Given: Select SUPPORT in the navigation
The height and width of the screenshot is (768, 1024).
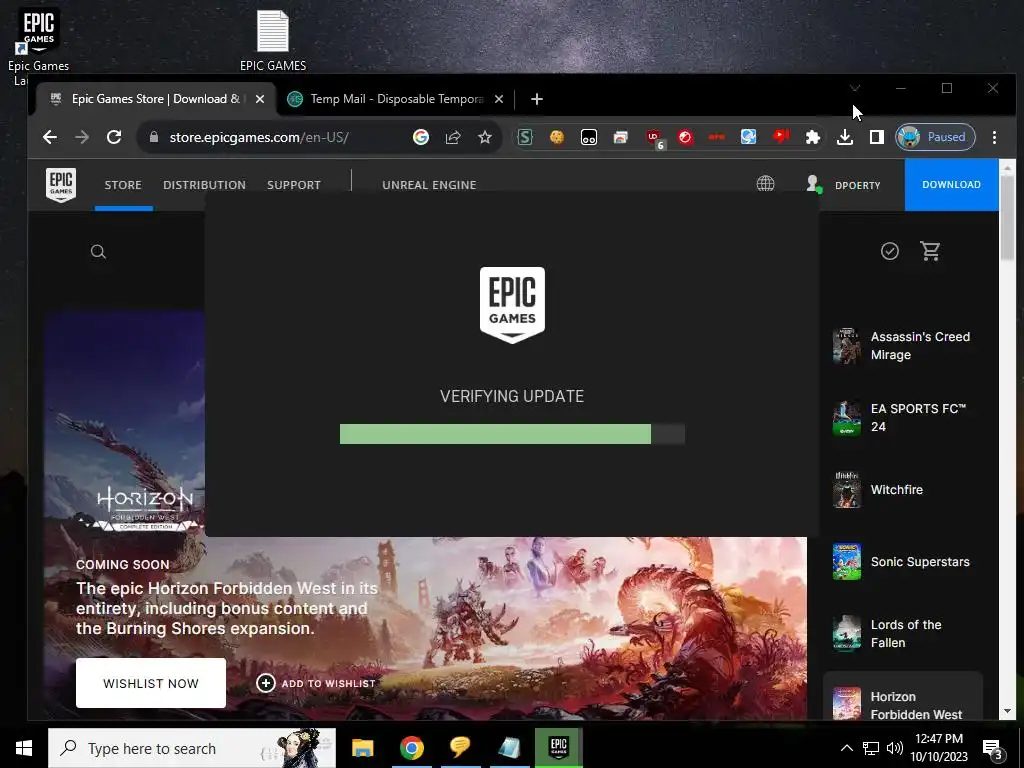Looking at the screenshot, I should click(x=294, y=185).
